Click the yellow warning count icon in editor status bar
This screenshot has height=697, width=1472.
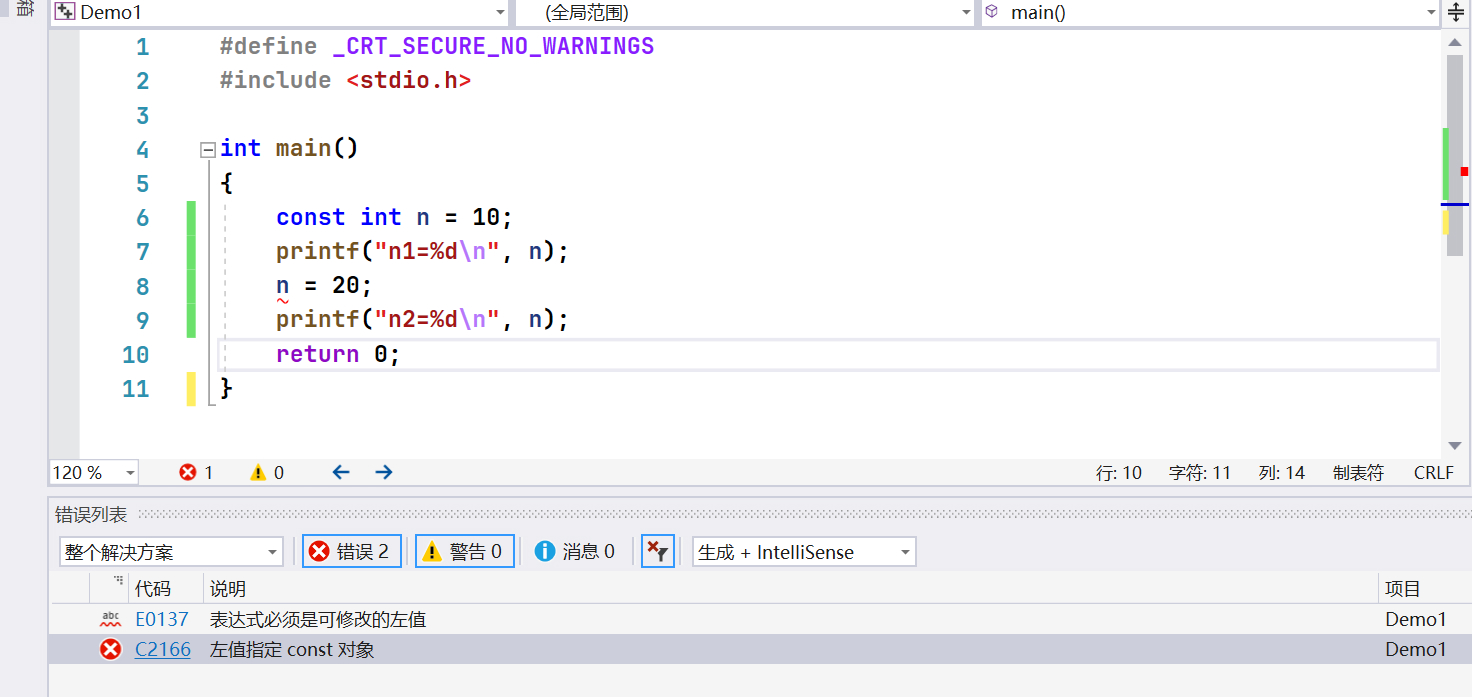pyautogui.click(x=258, y=473)
